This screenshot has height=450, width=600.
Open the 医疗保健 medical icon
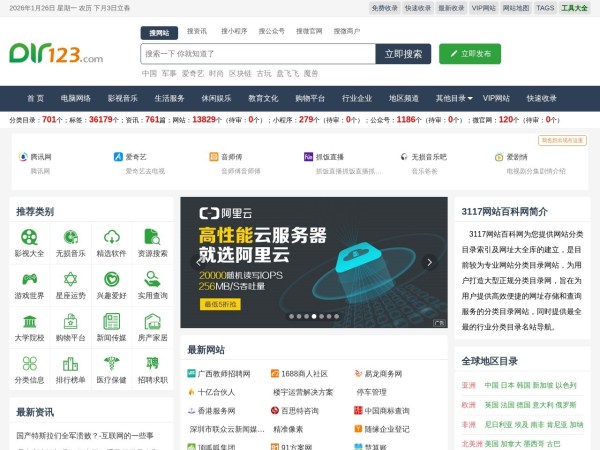click(x=112, y=364)
